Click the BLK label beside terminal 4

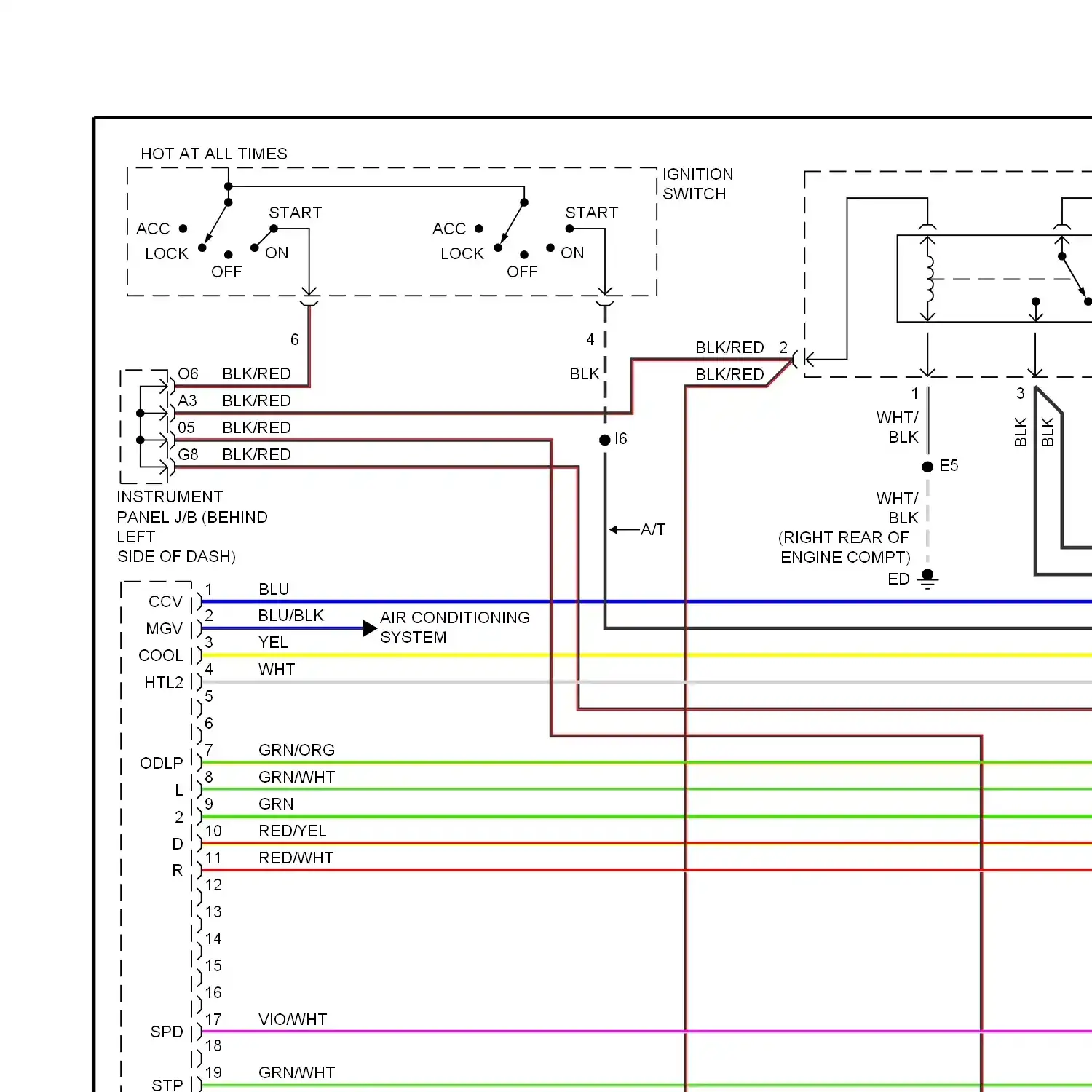tap(585, 373)
